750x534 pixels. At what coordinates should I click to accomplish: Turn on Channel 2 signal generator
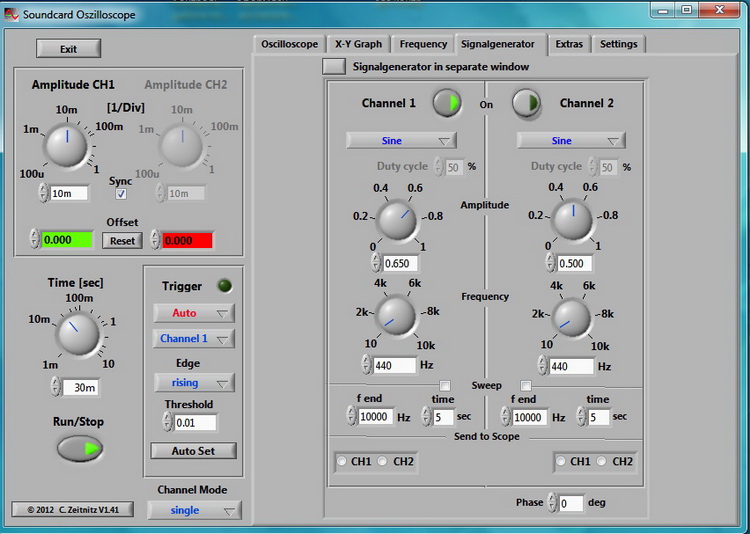(x=526, y=103)
